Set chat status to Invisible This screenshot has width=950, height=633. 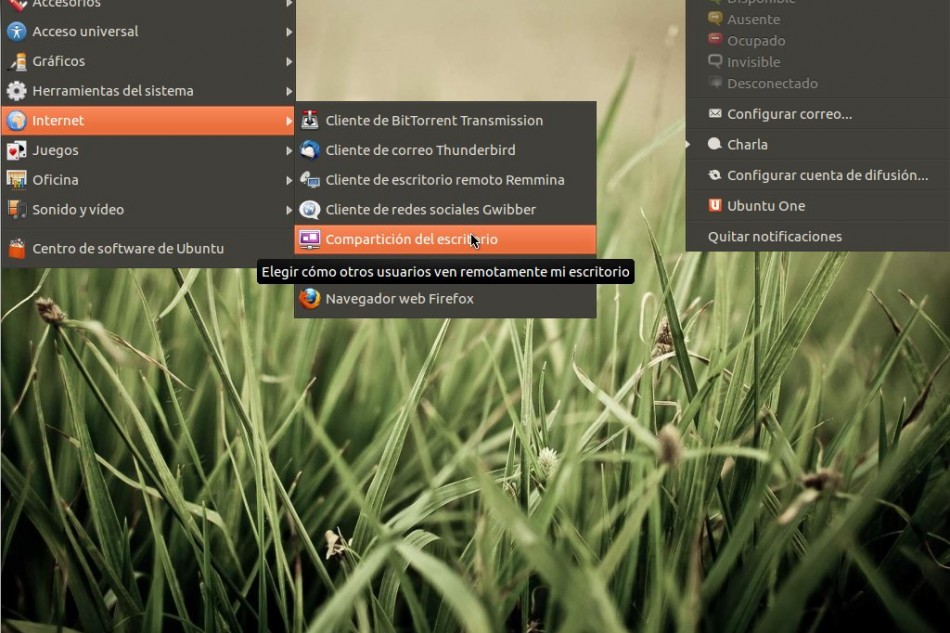tap(817, 62)
